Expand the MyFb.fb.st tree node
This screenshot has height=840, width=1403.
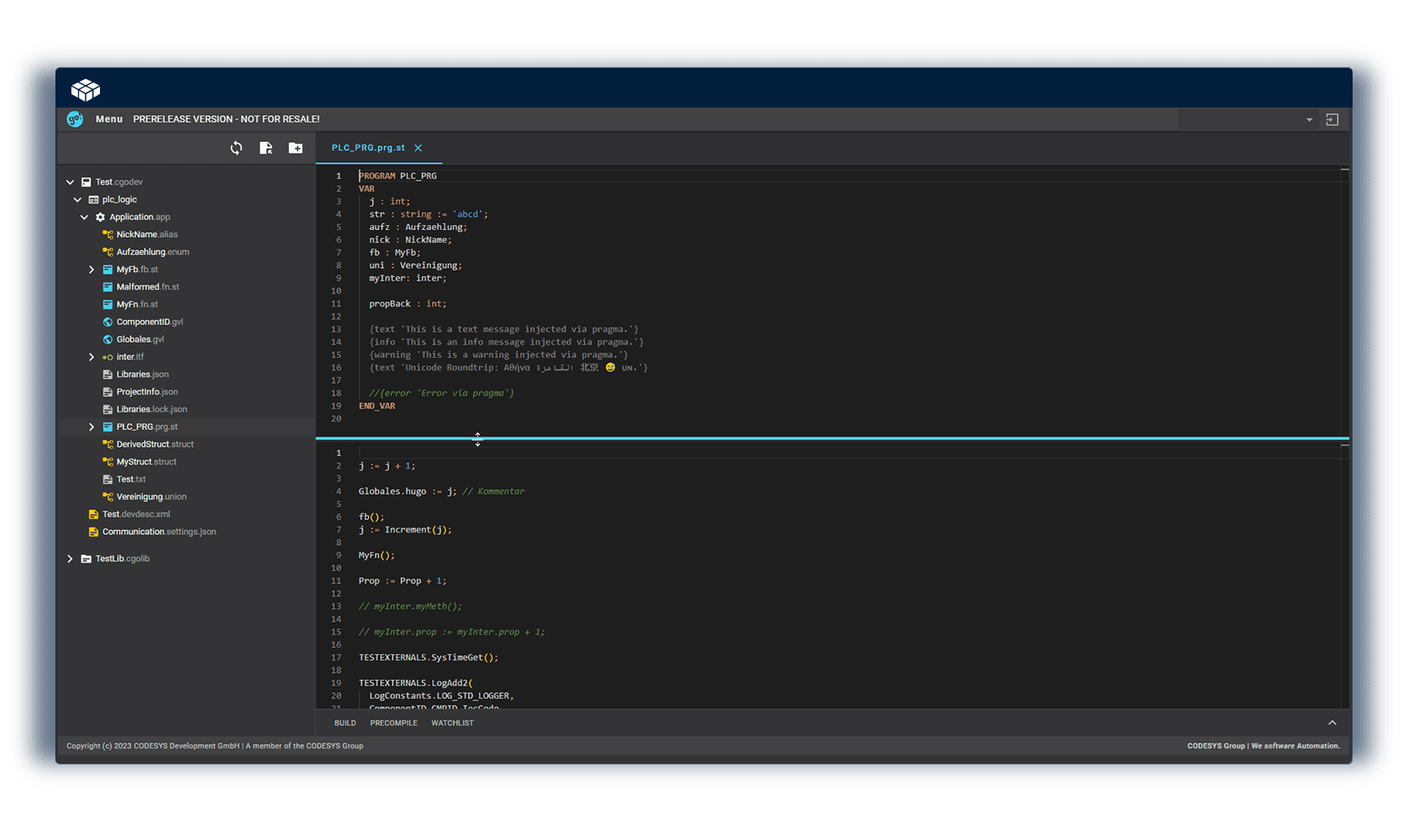point(92,270)
